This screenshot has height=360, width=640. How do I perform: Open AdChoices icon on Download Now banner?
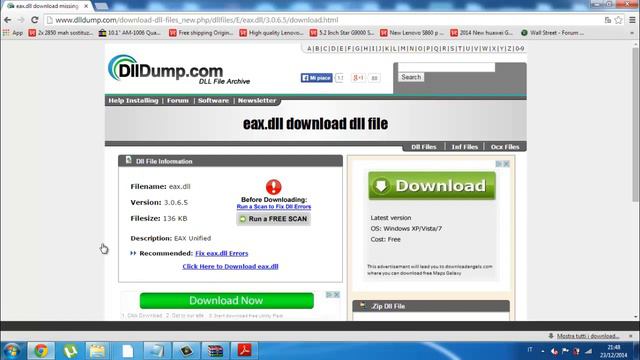(329, 295)
